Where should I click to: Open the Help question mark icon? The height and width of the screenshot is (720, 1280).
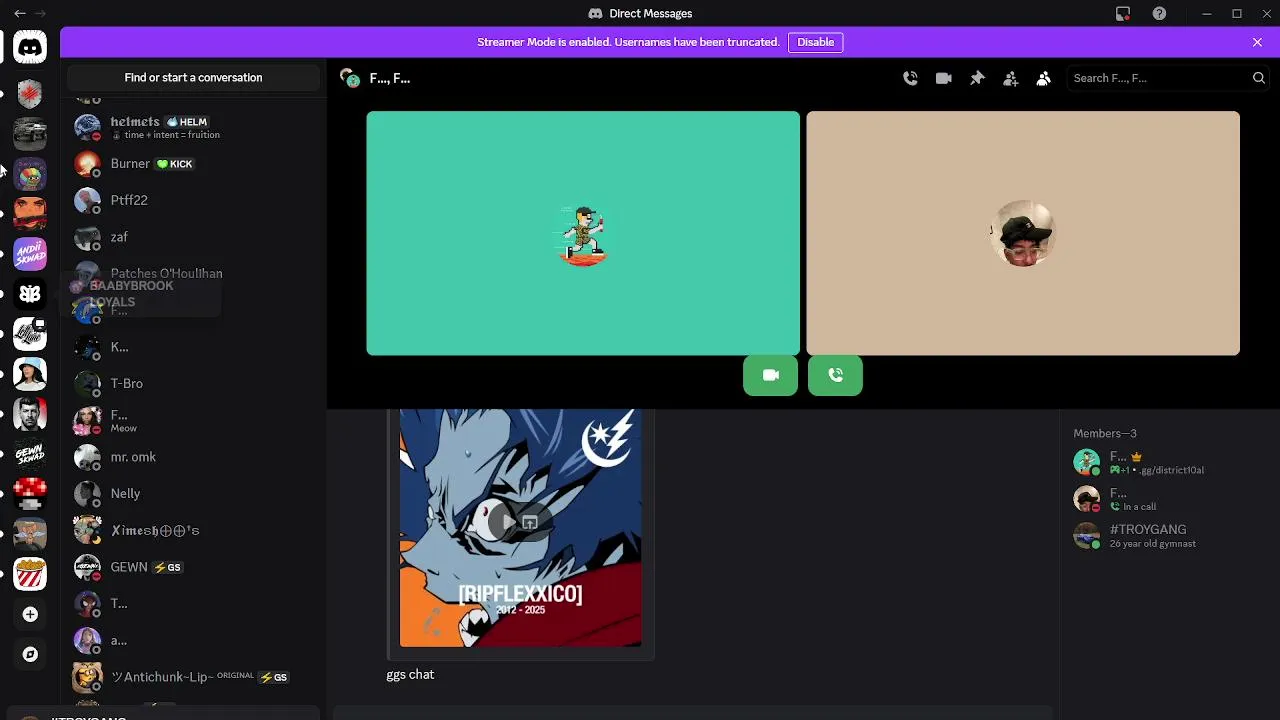(x=1159, y=13)
